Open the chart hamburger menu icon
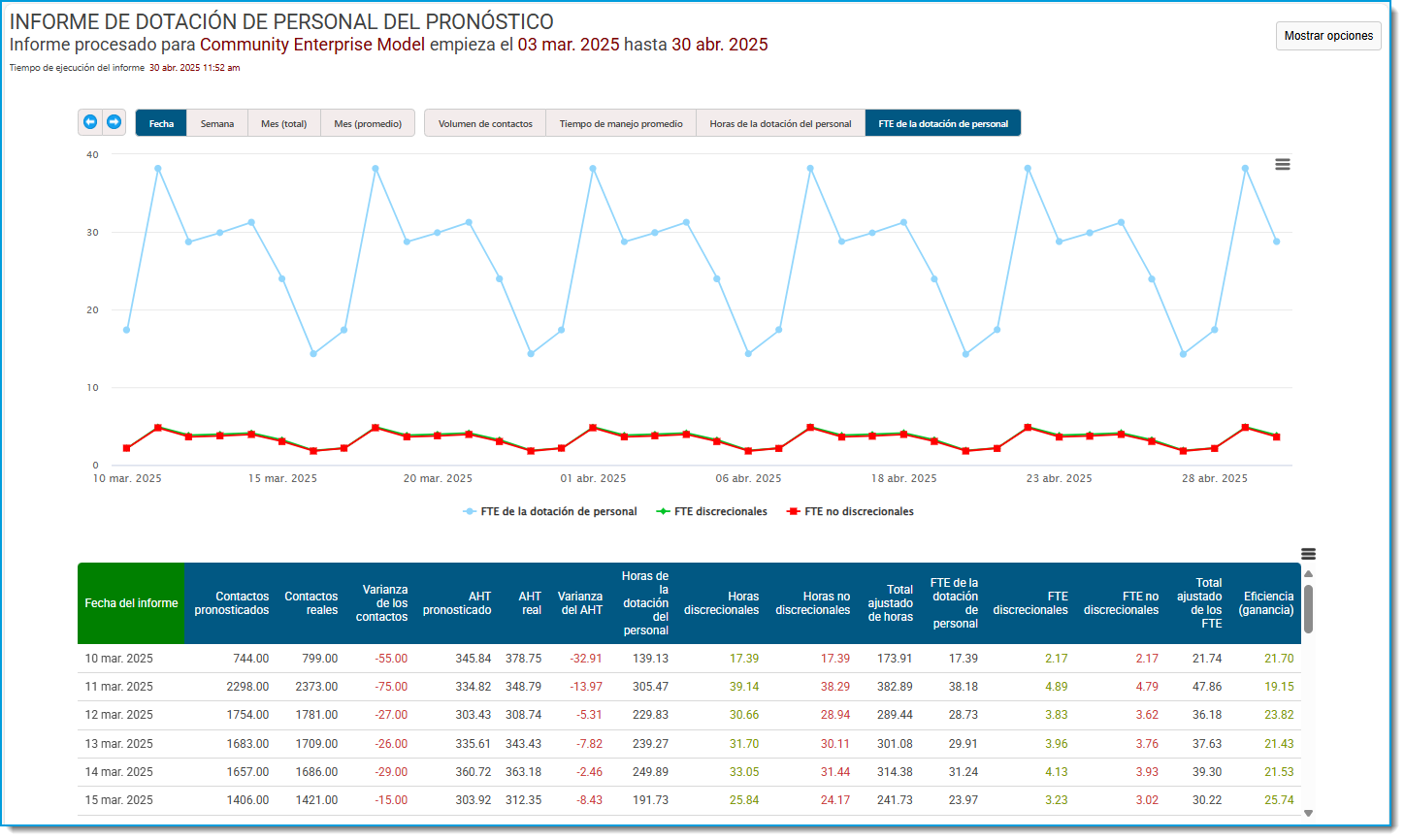This screenshot has height=840, width=1405. 1282,165
